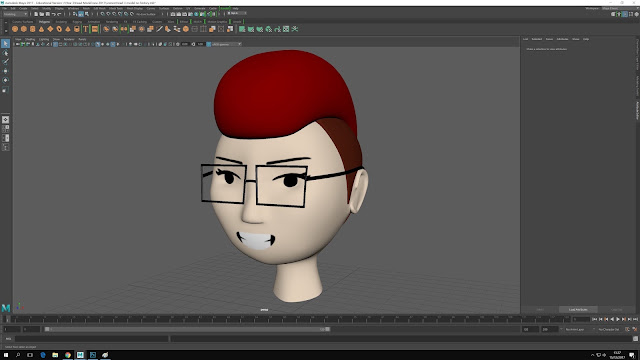
Task: Click the Maya logo icon at bottom left
Action: pos(6,308)
